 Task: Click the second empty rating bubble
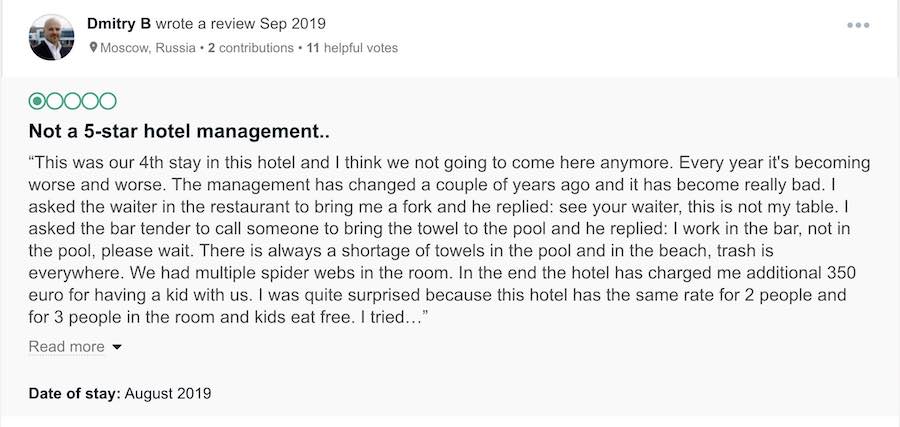pos(56,100)
